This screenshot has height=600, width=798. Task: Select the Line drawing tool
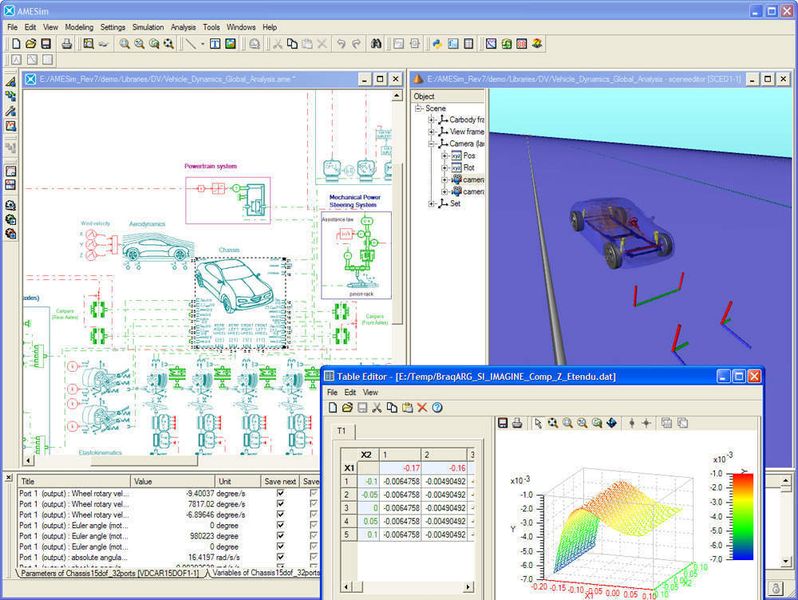190,44
